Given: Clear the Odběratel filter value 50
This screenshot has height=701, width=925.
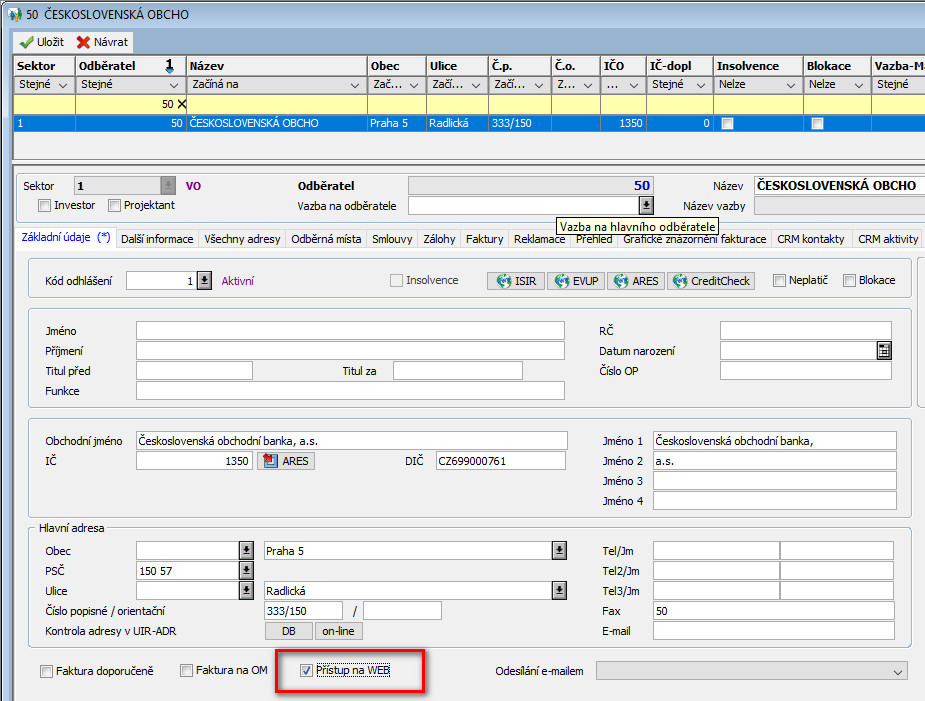Looking at the screenshot, I should click(x=182, y=104).
